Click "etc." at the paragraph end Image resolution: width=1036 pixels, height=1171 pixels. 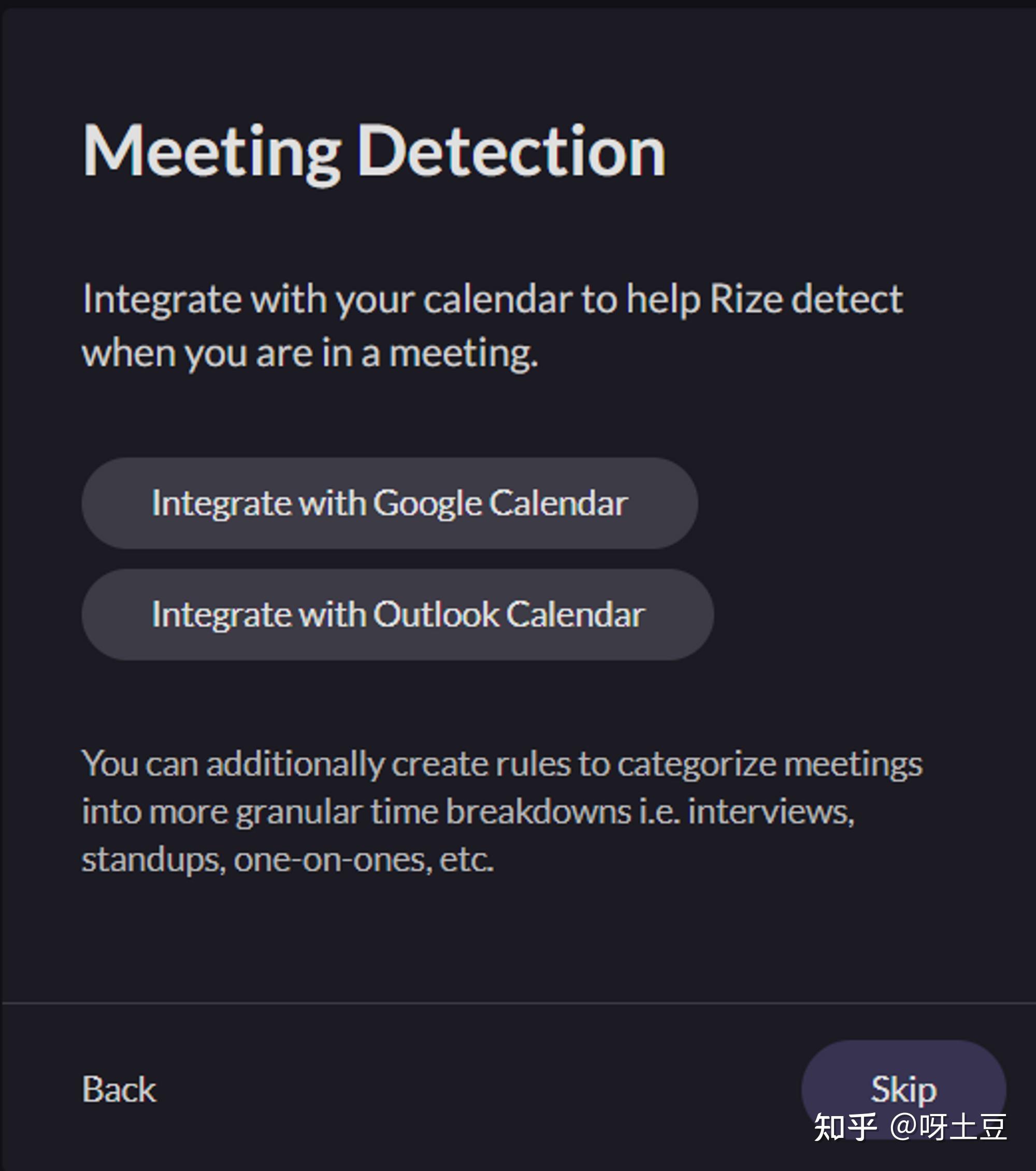(x=466, y=859)
